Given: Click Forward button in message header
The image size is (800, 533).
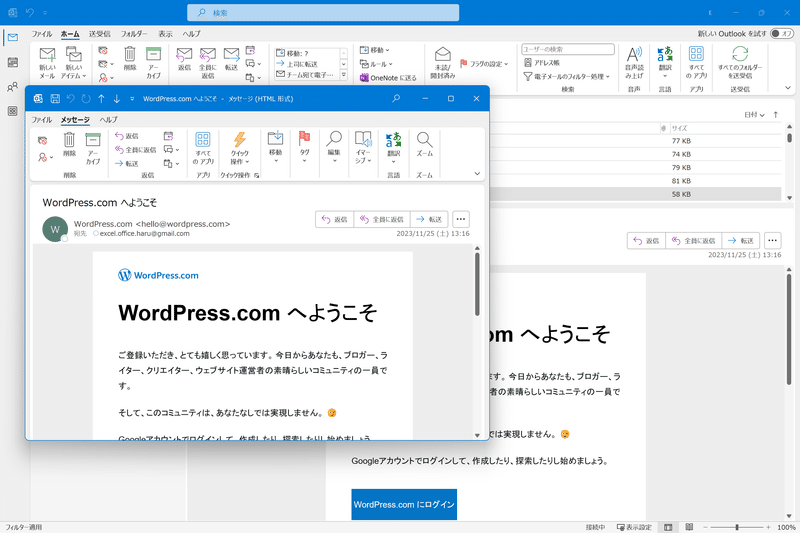Looking at the screenshot, I should [x=429, y=219].
